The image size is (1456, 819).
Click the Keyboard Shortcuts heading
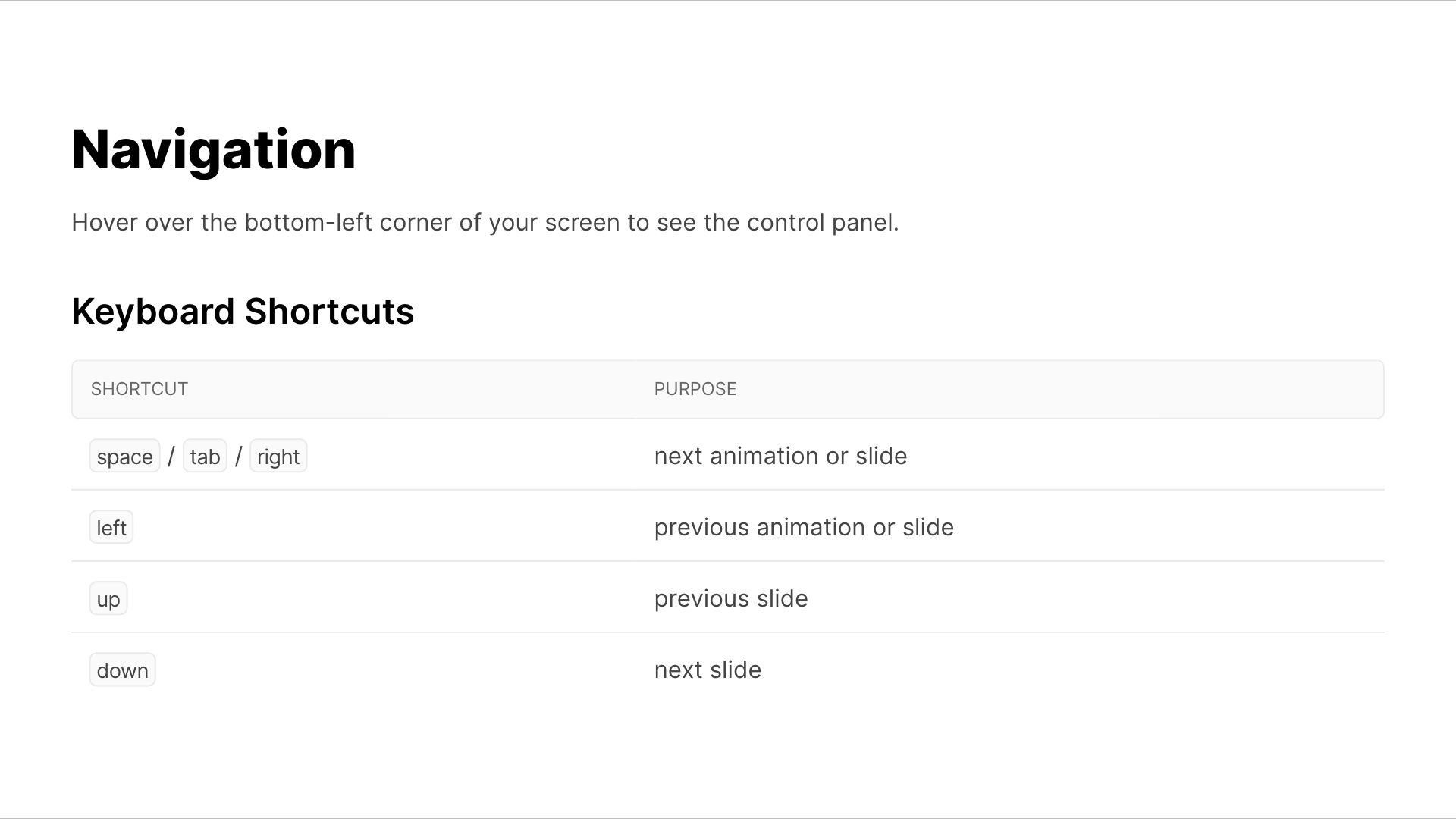click(243, 311)
